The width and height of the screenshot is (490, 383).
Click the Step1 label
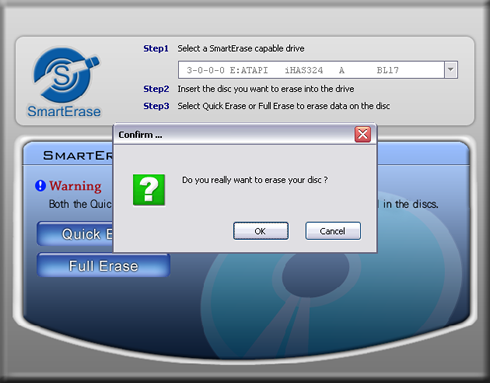coord(156,49)
